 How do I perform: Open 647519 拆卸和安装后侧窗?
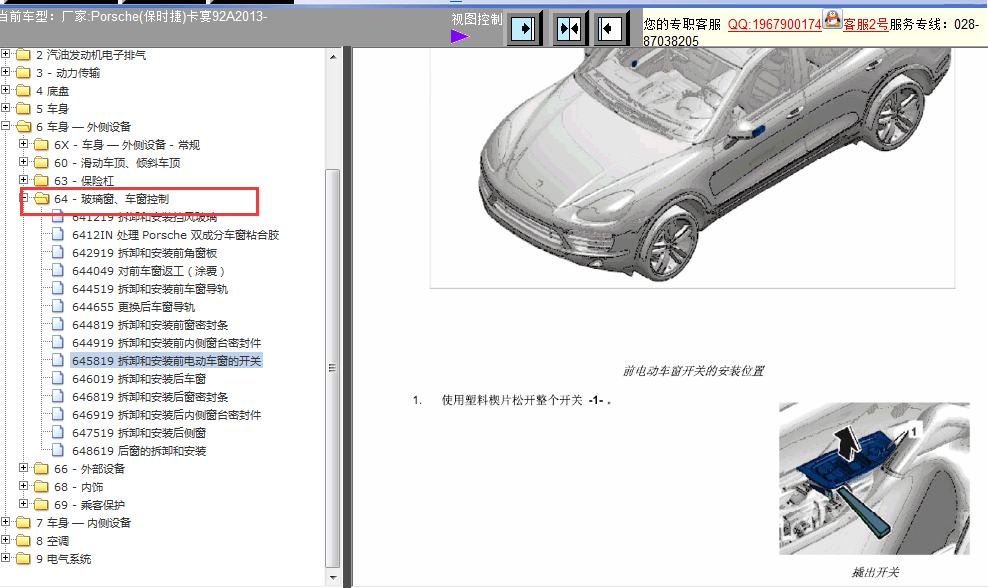(x=139, y=433)
